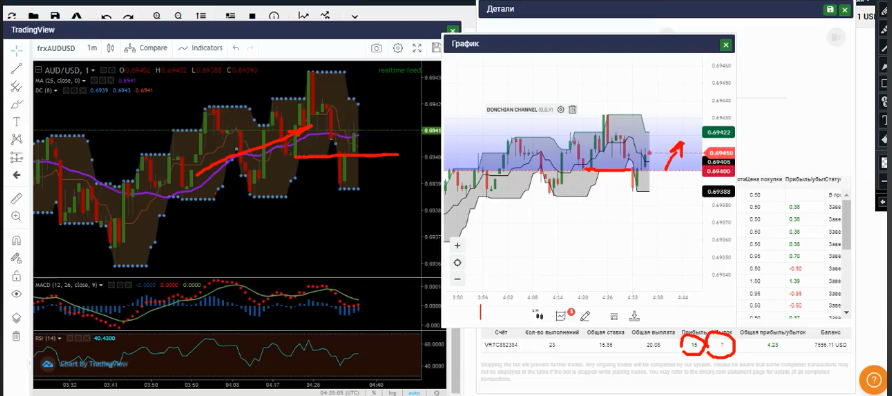Open the 1m interval selector
The image size is (892, 396).
[x=92, y=48]
